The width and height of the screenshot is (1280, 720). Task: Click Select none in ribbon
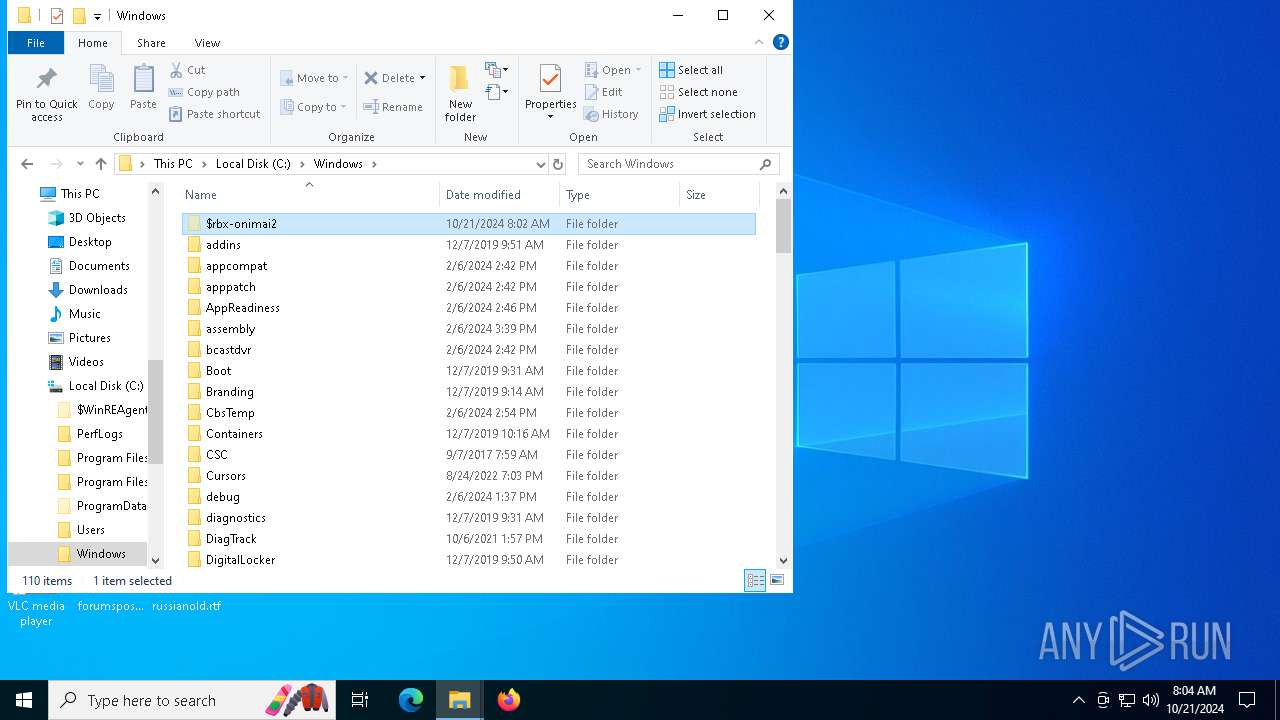click(x=698, y=92)
